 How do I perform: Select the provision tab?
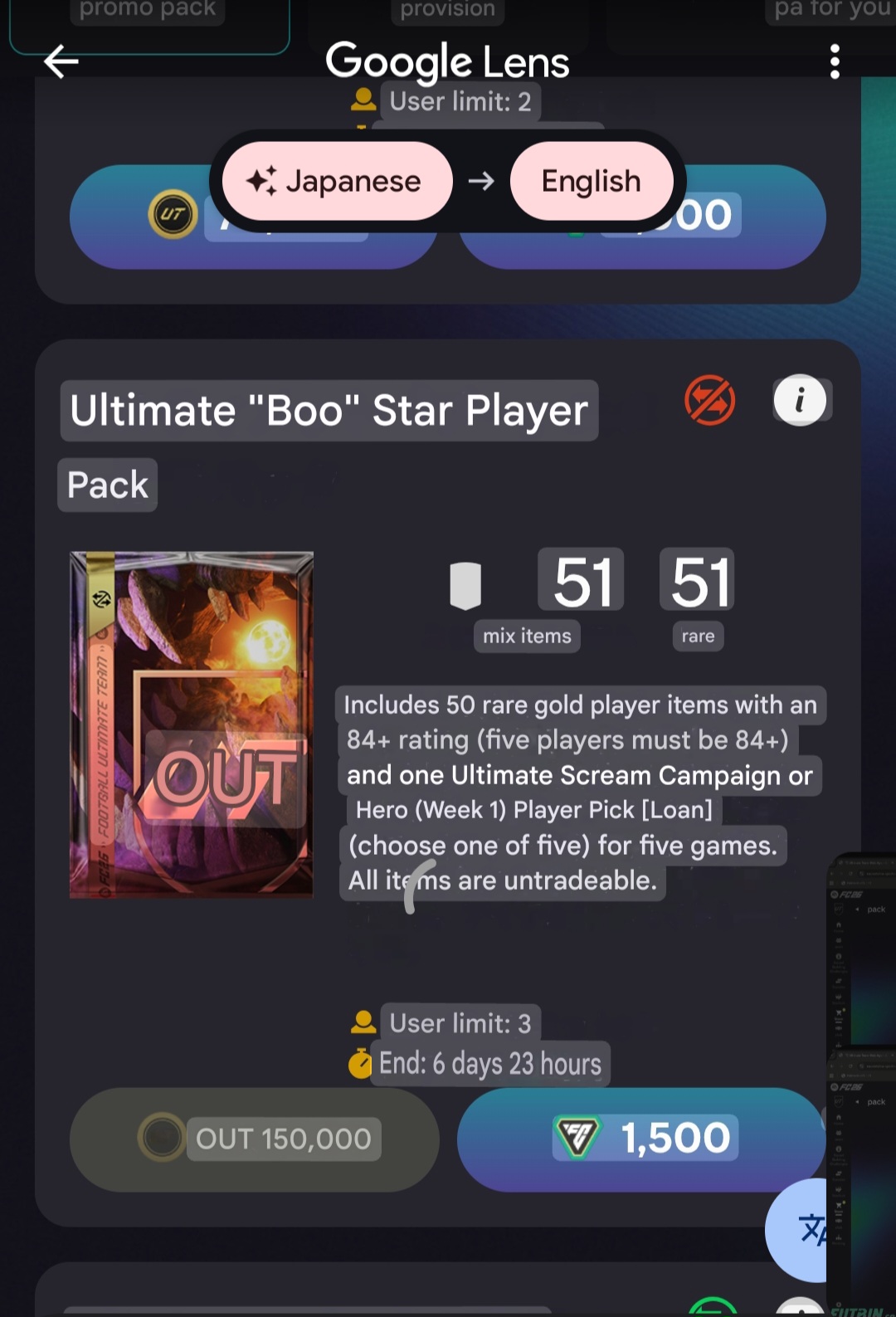pos(448,12)
